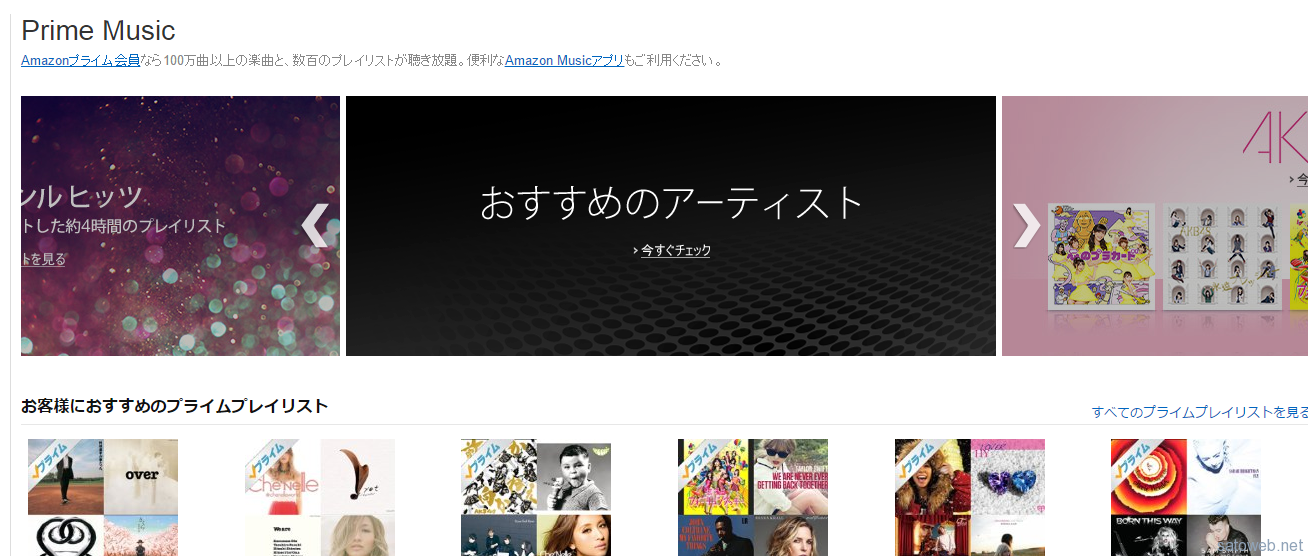
Task: Click the おすすめのアーティスト banner title
Action: 671,203
